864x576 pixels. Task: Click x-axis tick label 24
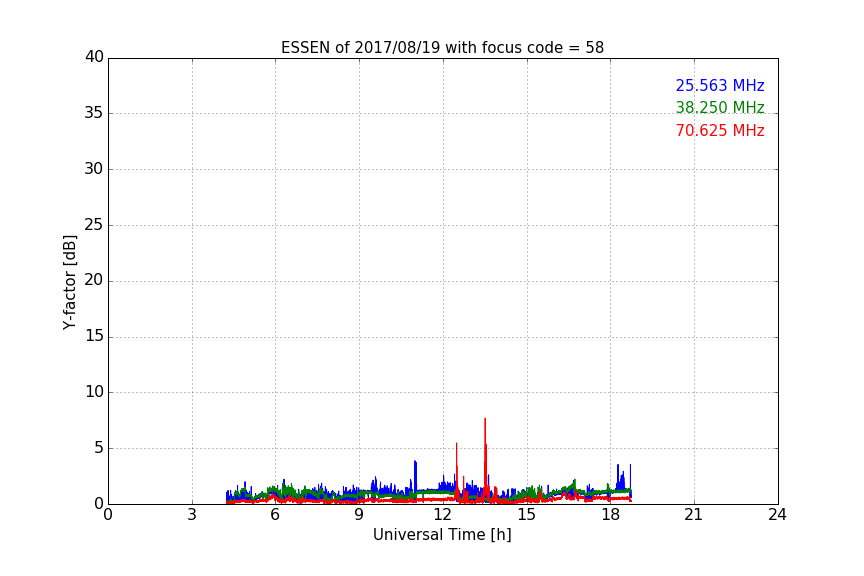[777, 515]
